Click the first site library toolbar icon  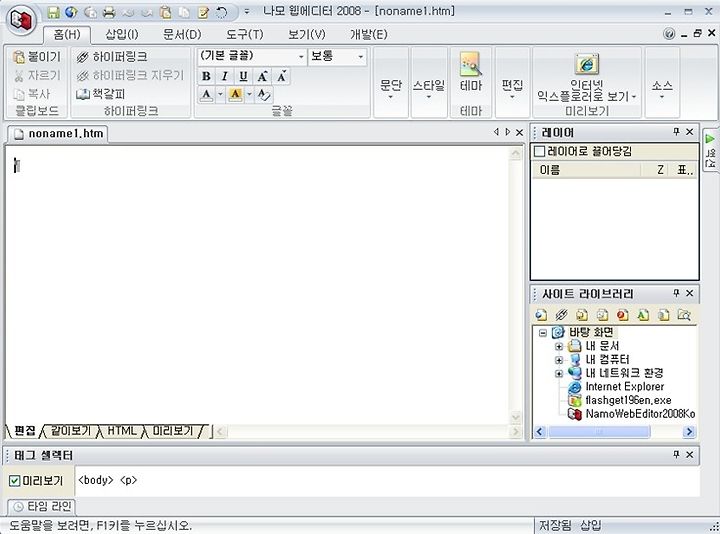point(541,315)
